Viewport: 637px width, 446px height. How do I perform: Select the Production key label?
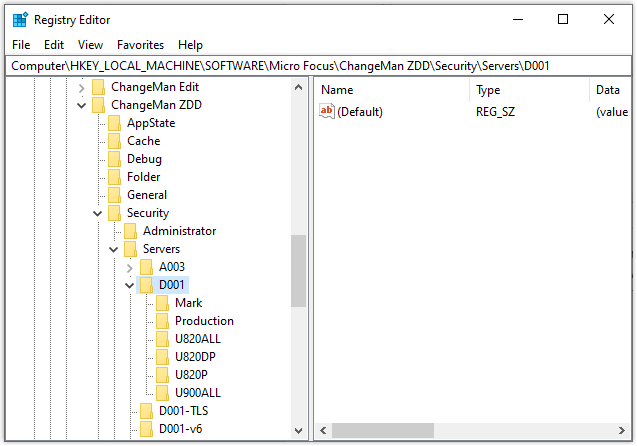(204, 321)
